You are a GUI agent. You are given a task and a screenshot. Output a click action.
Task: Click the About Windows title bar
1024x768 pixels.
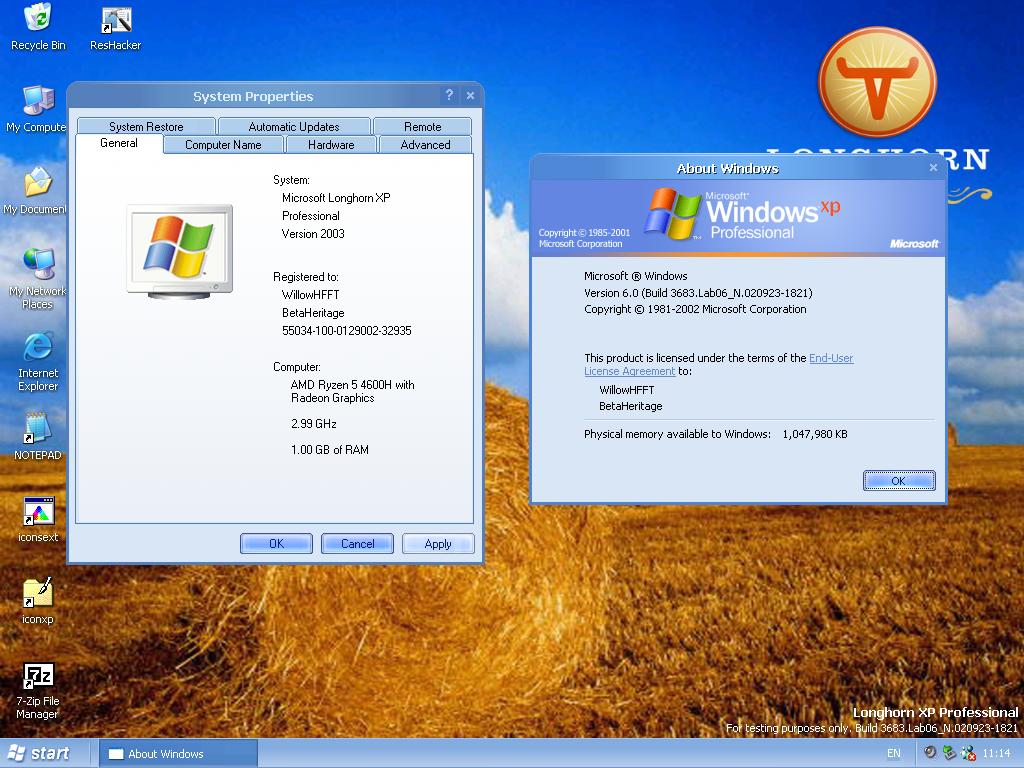click(728, 168)
